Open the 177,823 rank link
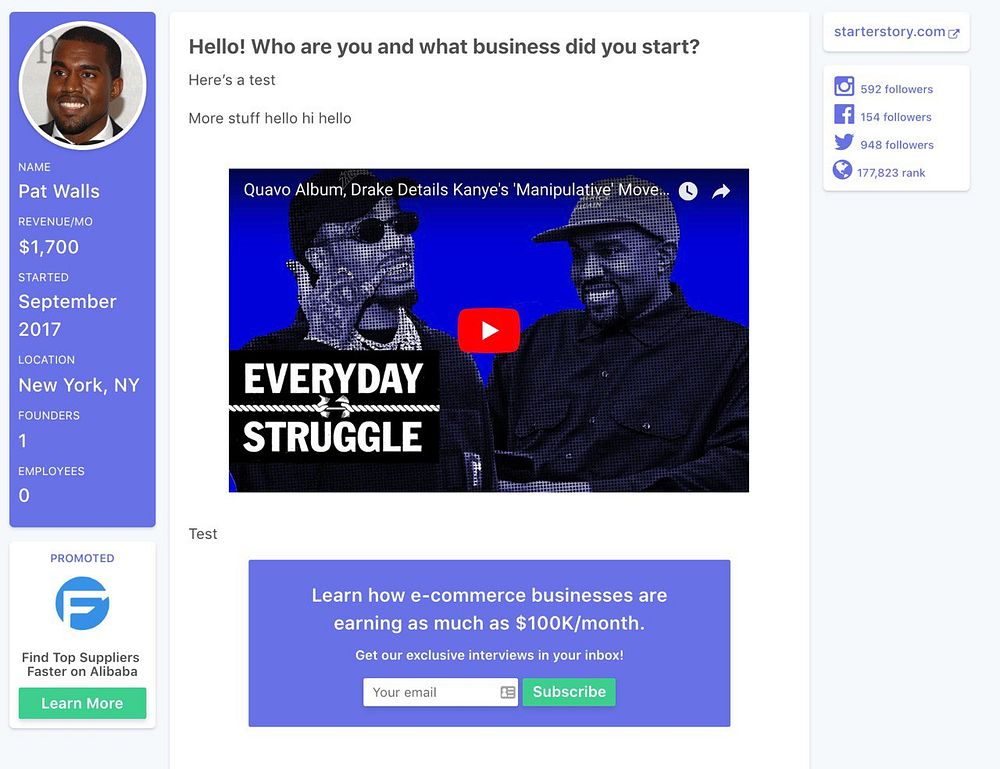 891,173
